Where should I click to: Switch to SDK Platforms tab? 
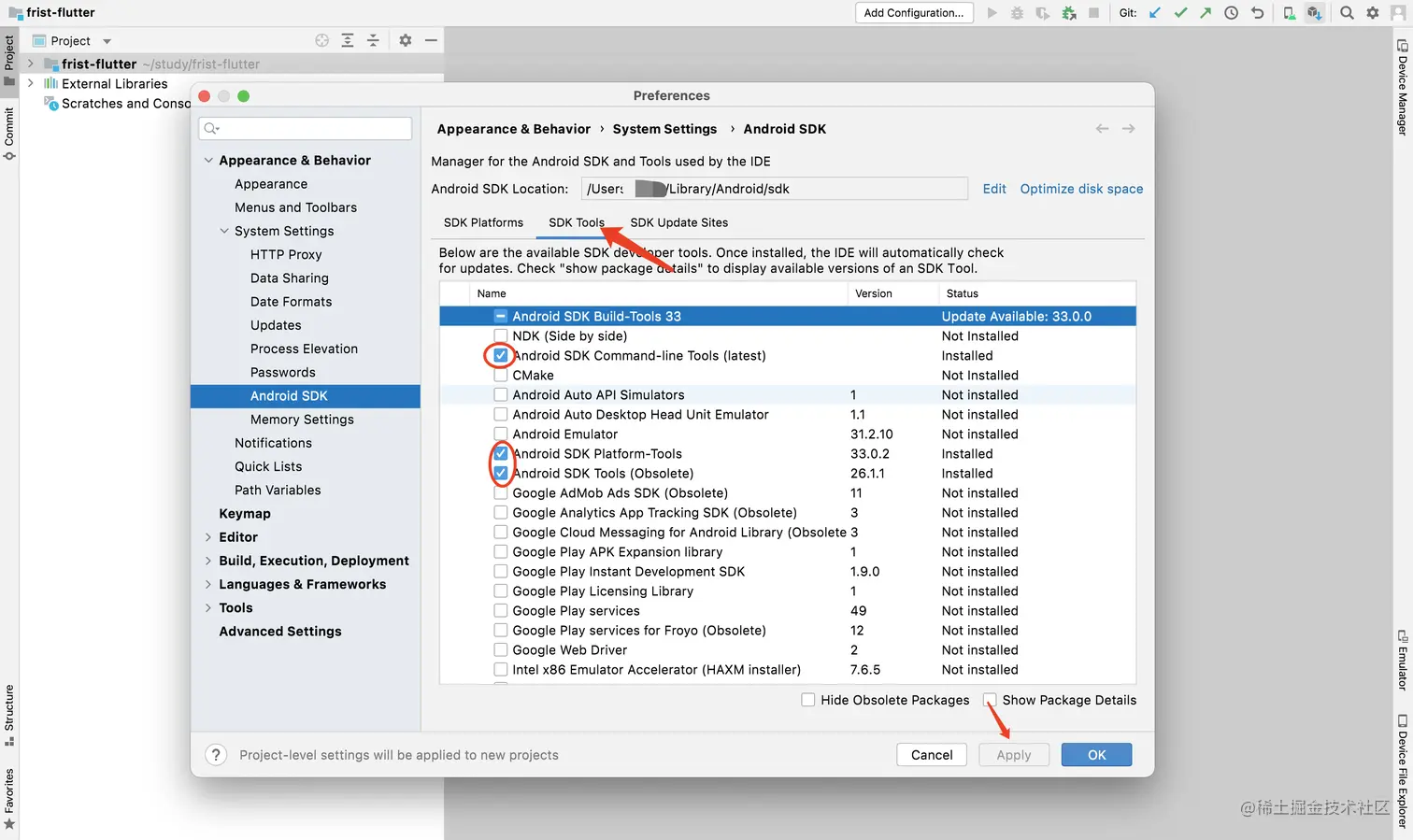[x=483, y=222]
